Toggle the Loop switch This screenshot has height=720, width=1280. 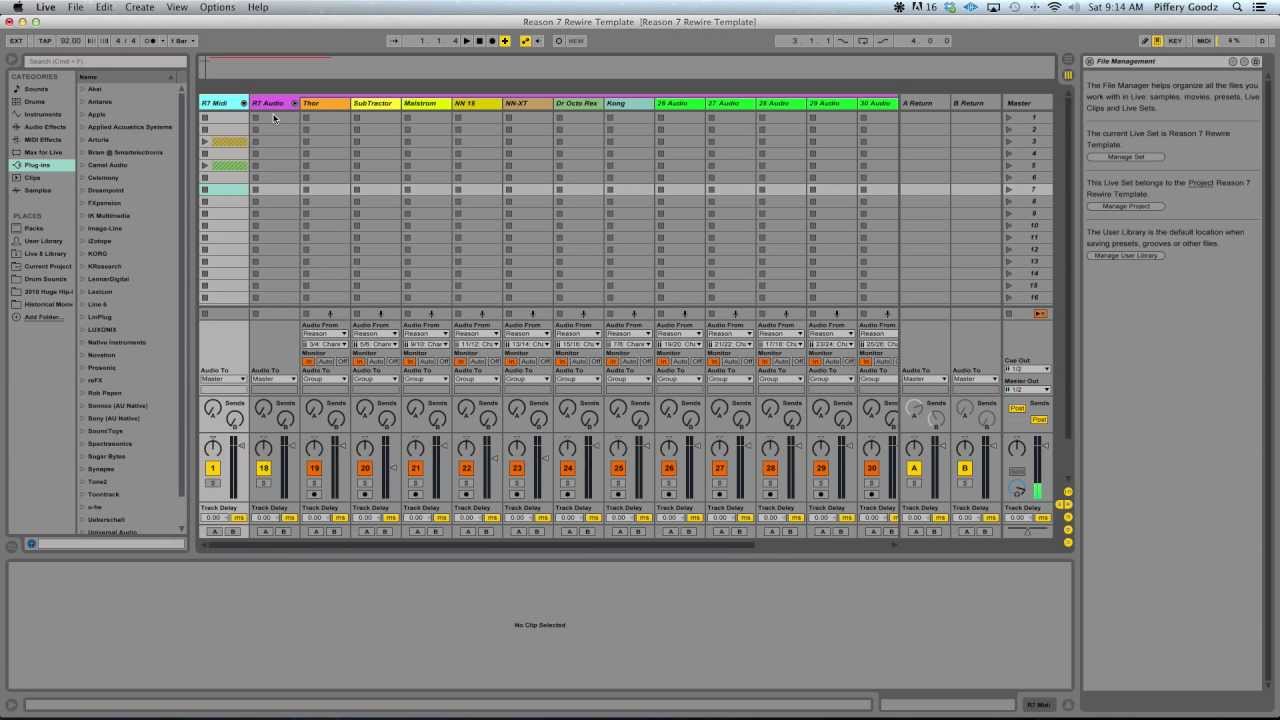863,41
